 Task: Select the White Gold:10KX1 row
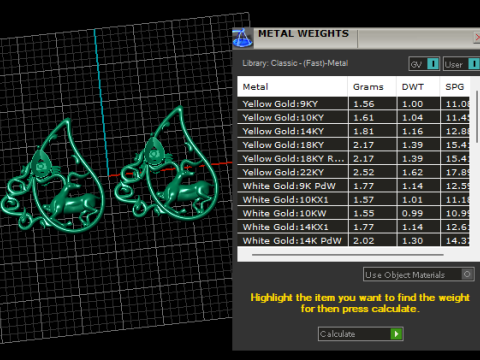point(353,200)
